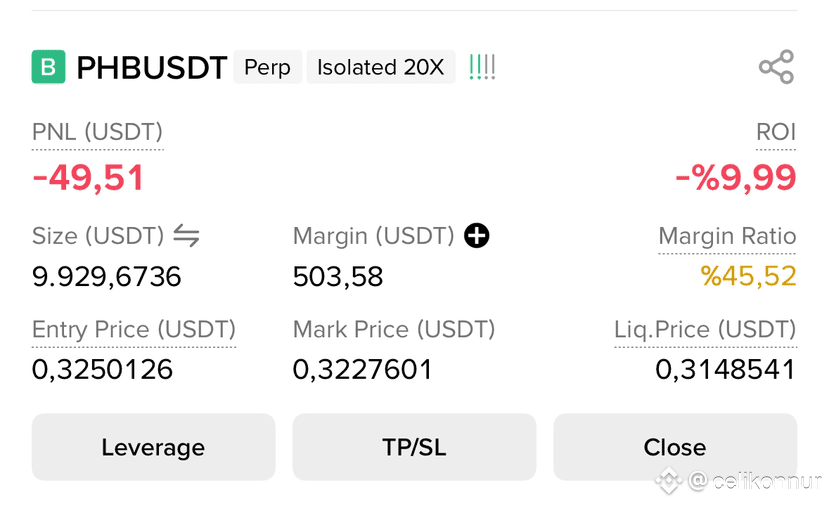Screen dimensions: 829x506
Task: Add margin with the plus icon
Action: (x=476, y=235)
